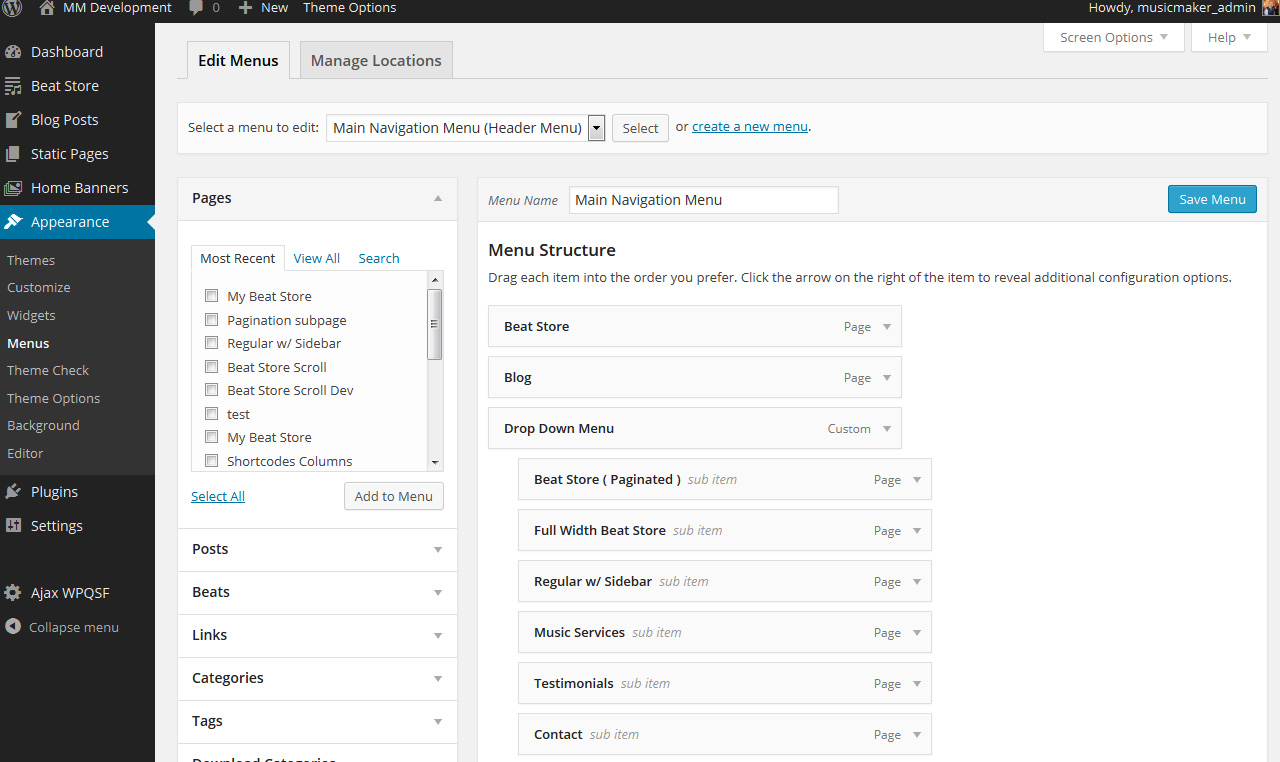Click the Menu Name text field

(x=703, y=200)
